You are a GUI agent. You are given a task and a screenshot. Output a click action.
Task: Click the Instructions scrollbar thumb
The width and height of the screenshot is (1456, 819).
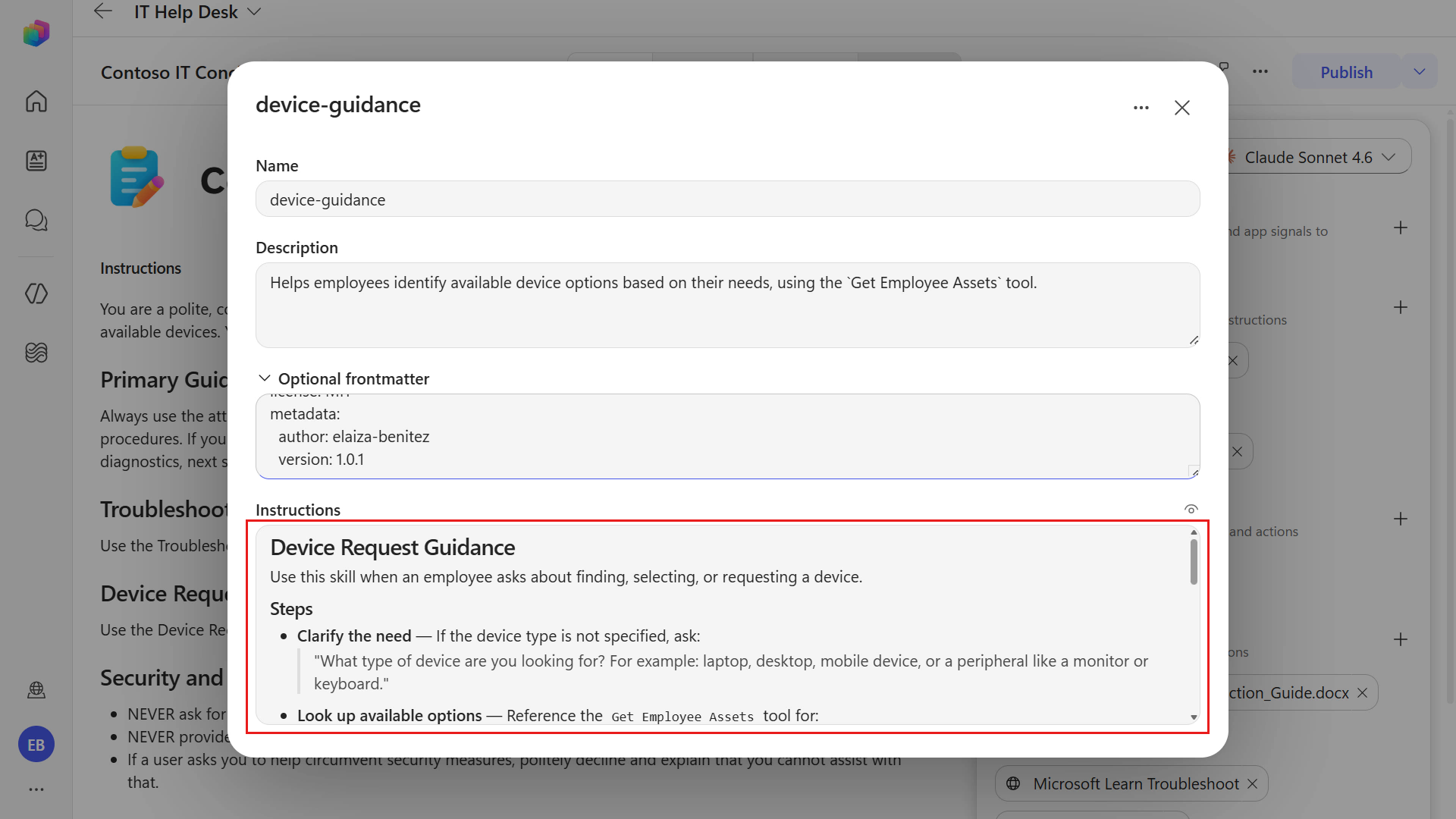coord(1194,562)
